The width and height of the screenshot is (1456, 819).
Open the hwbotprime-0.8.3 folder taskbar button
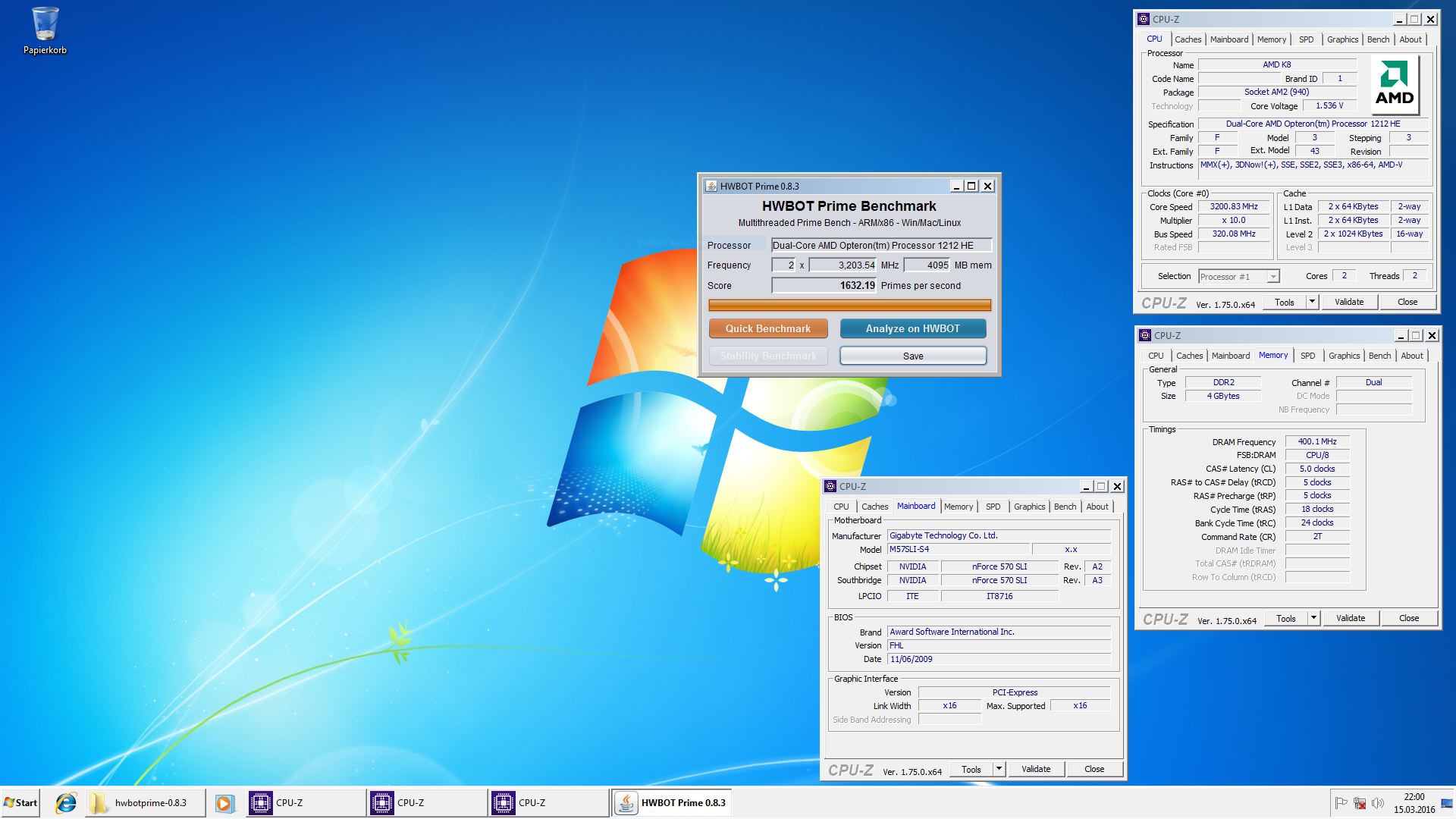[x=145, y=803]
